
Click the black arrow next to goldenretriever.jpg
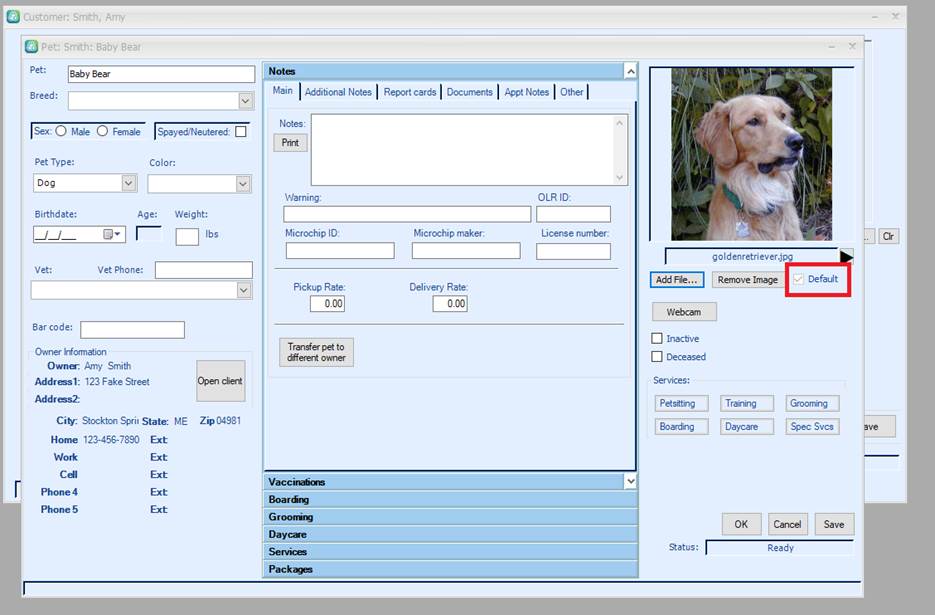[x=846, y=257]
